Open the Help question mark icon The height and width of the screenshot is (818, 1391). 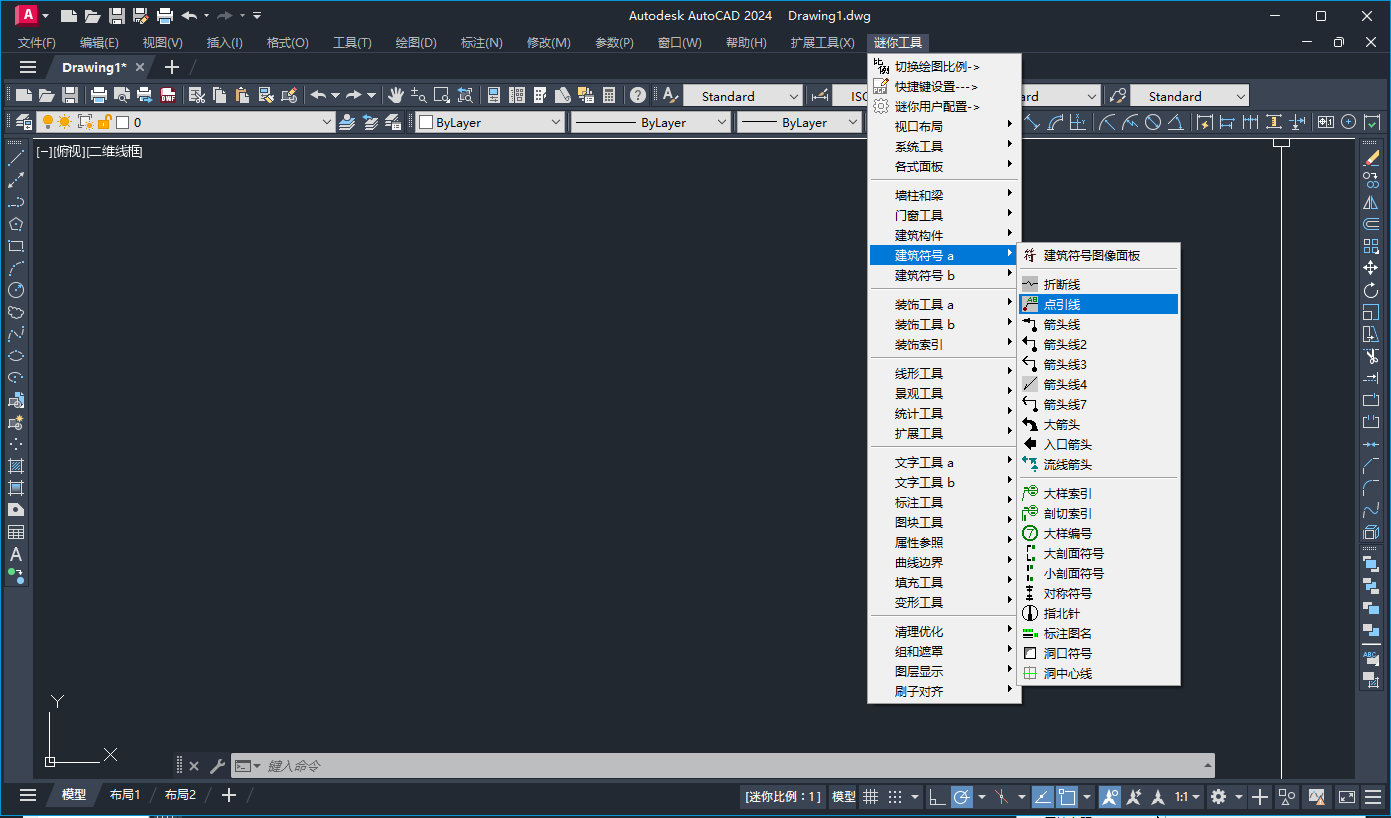pyautogui.click(x=638, y=96)
